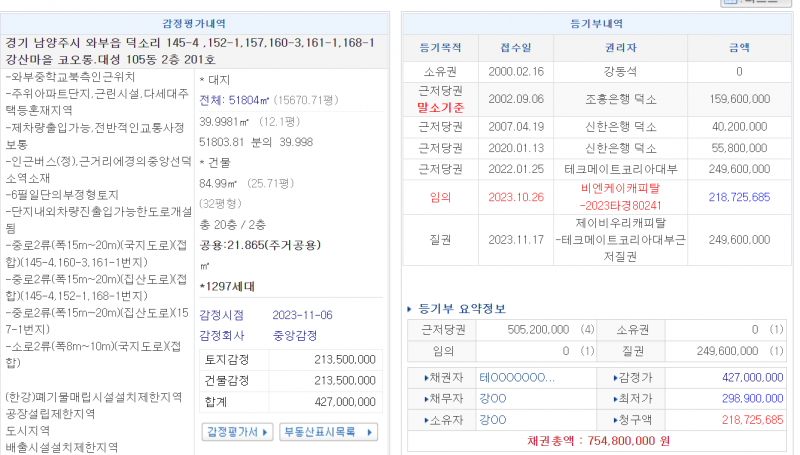800x455 pixels.
Task: Click the creditor link 테OOOOOOO...
Action: (x=516, y=378)
